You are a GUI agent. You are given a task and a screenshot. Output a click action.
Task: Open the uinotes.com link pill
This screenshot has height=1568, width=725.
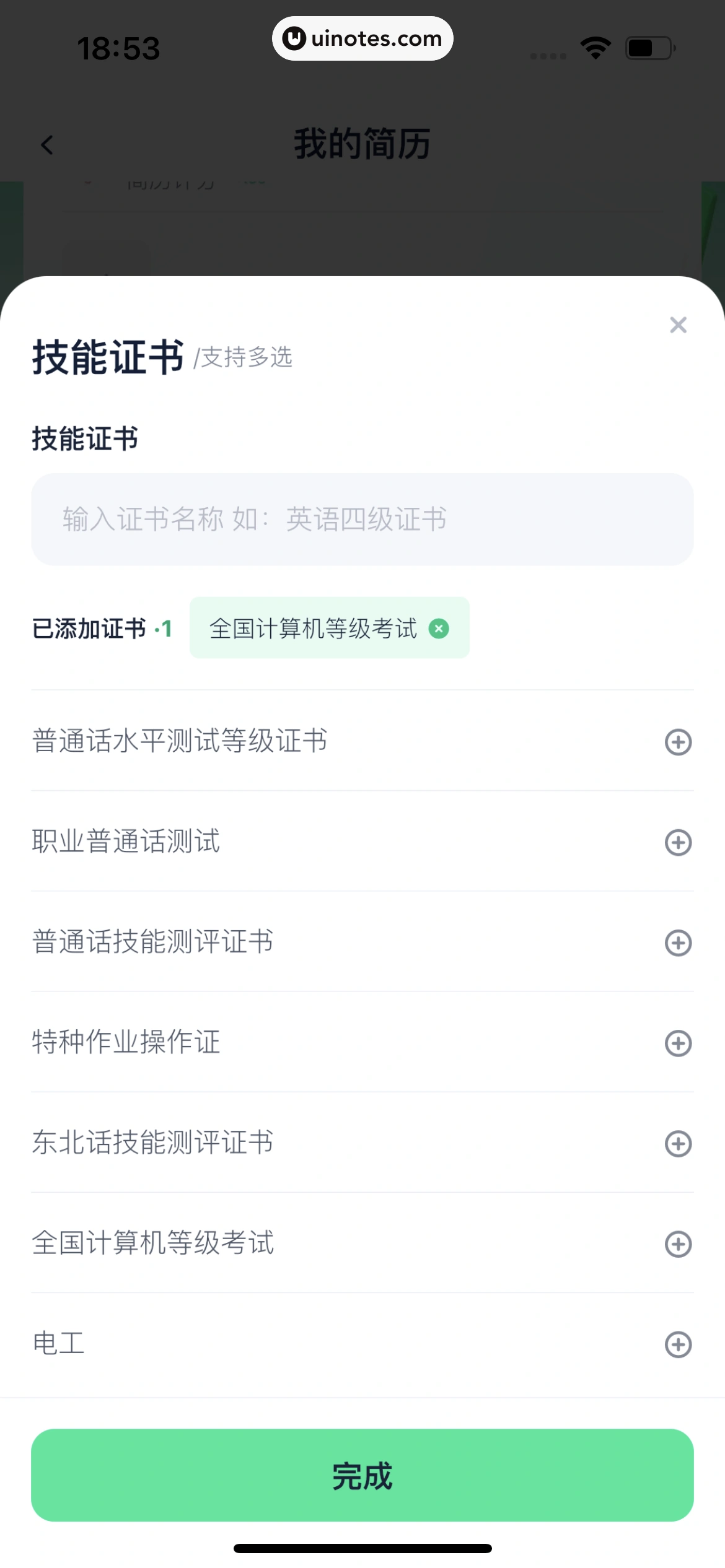pyautogui.click(x=362, y=38)
